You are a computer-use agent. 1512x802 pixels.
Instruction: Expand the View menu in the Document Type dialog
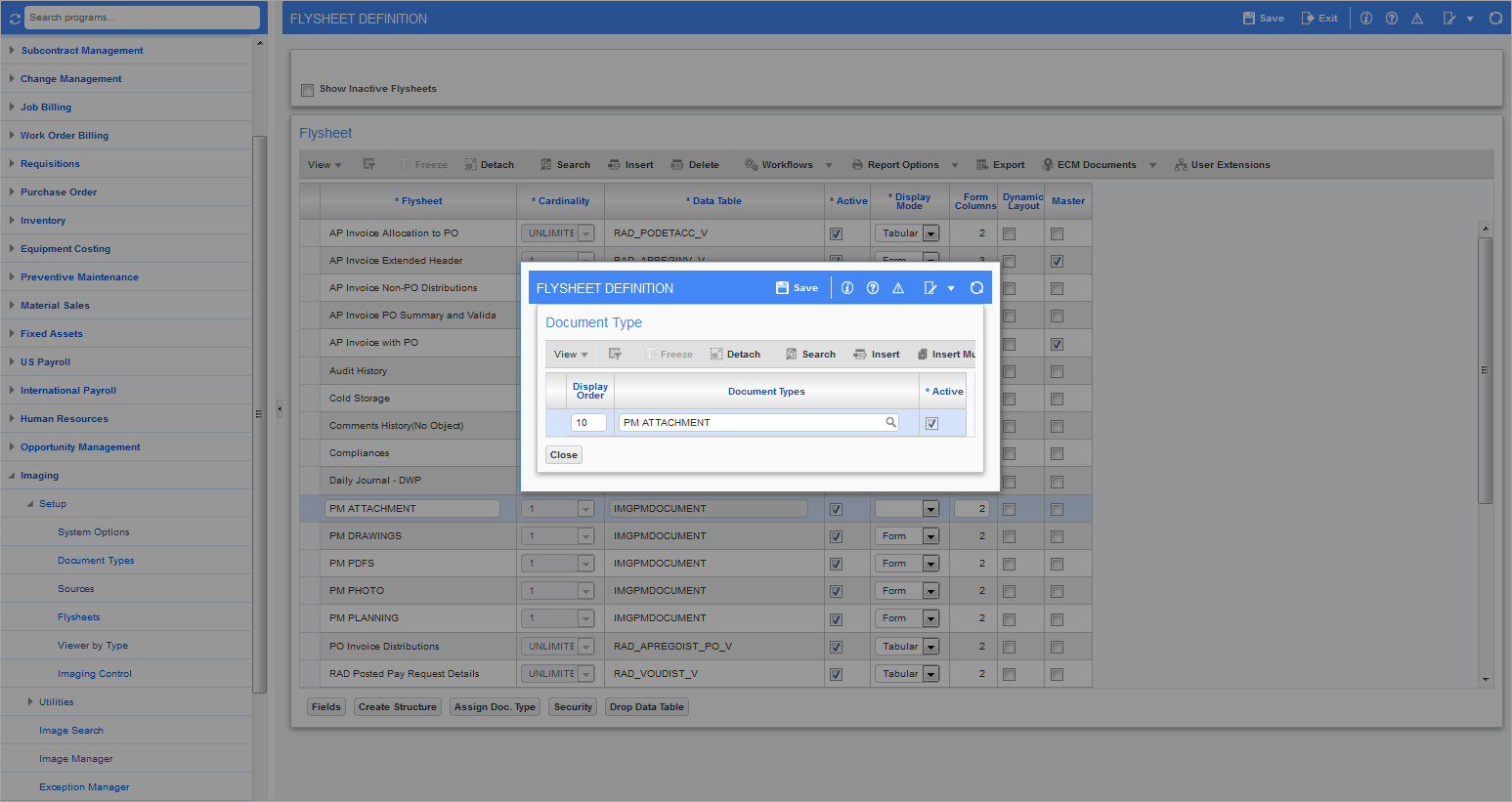(571, 354)
